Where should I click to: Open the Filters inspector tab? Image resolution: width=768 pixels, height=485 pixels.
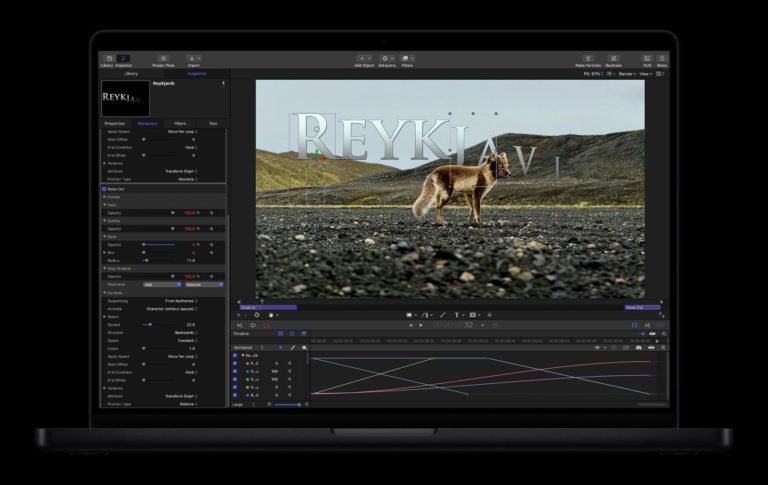pyautogui.click(x=180, y=123)
